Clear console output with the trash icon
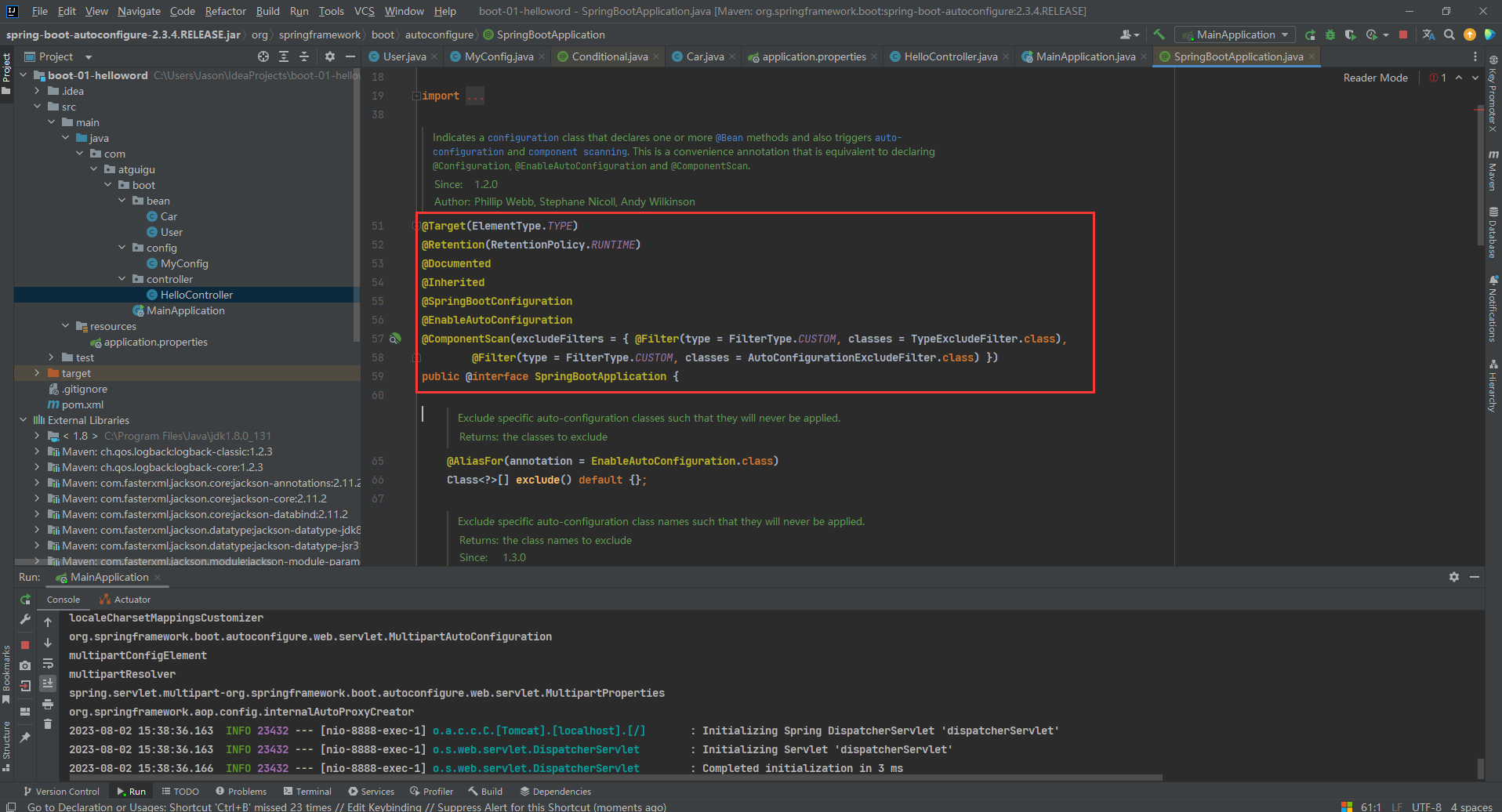This screenshot has height=812, width=1502. (x=48, y=724)
